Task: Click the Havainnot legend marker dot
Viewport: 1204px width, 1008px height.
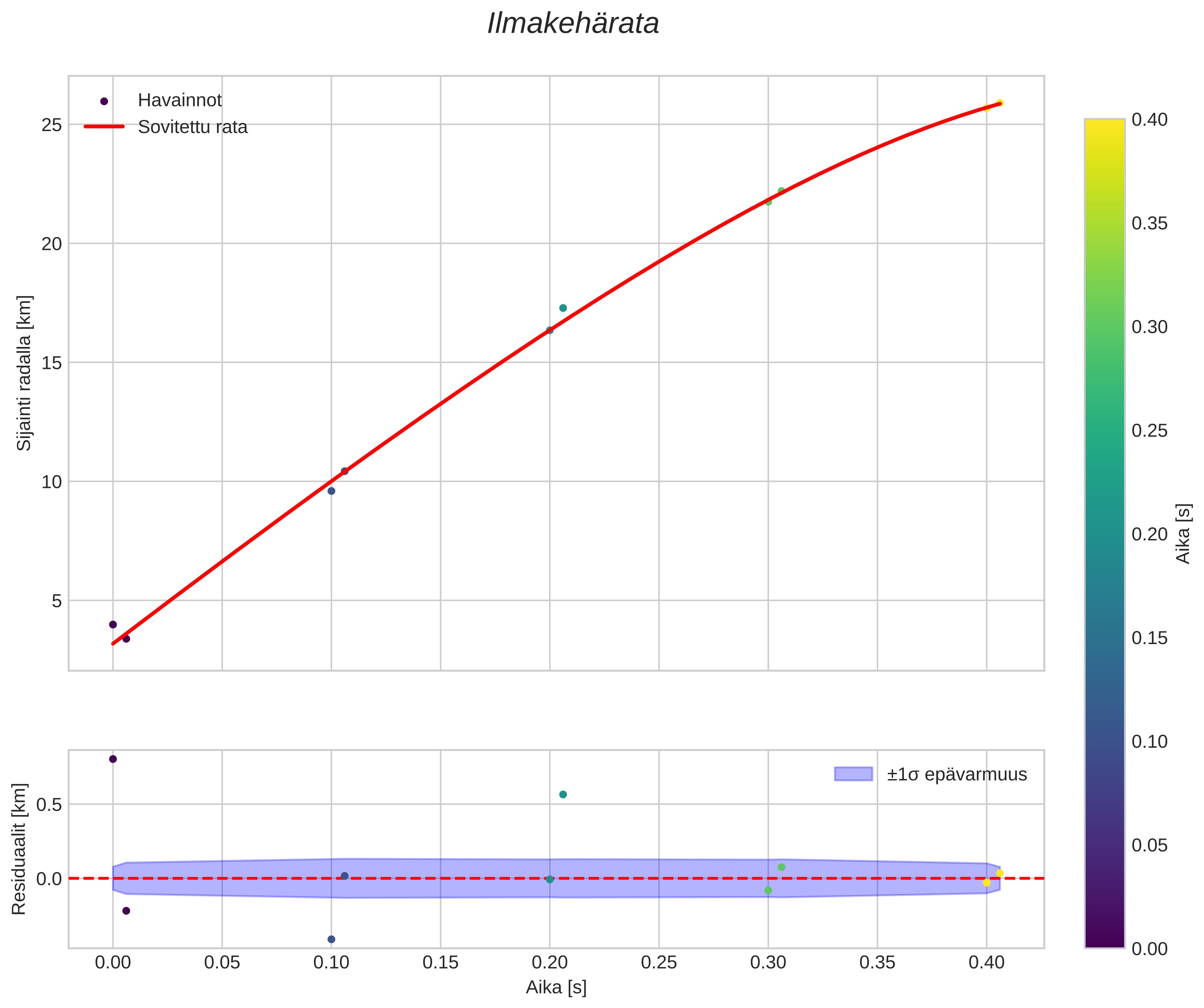Action: tap(104, 101)
